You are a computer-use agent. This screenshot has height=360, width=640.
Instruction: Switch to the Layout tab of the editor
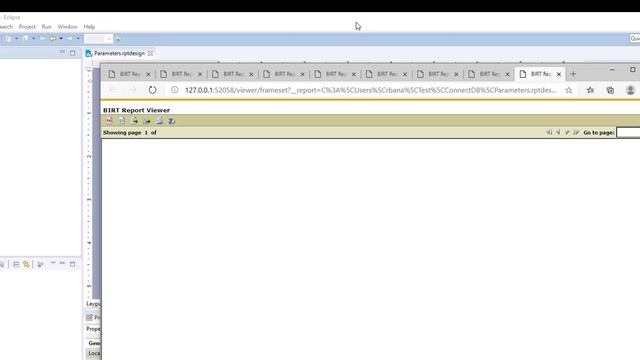[x=93, y=304]
